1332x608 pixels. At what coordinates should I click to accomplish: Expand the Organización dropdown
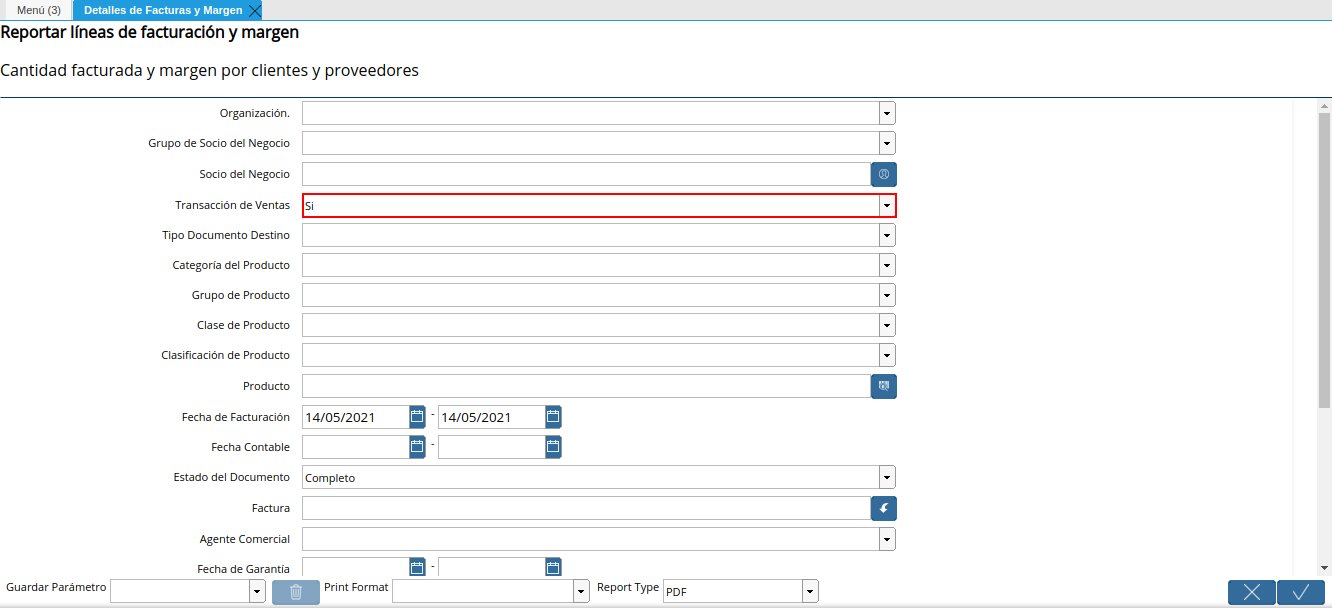point(887,113)
